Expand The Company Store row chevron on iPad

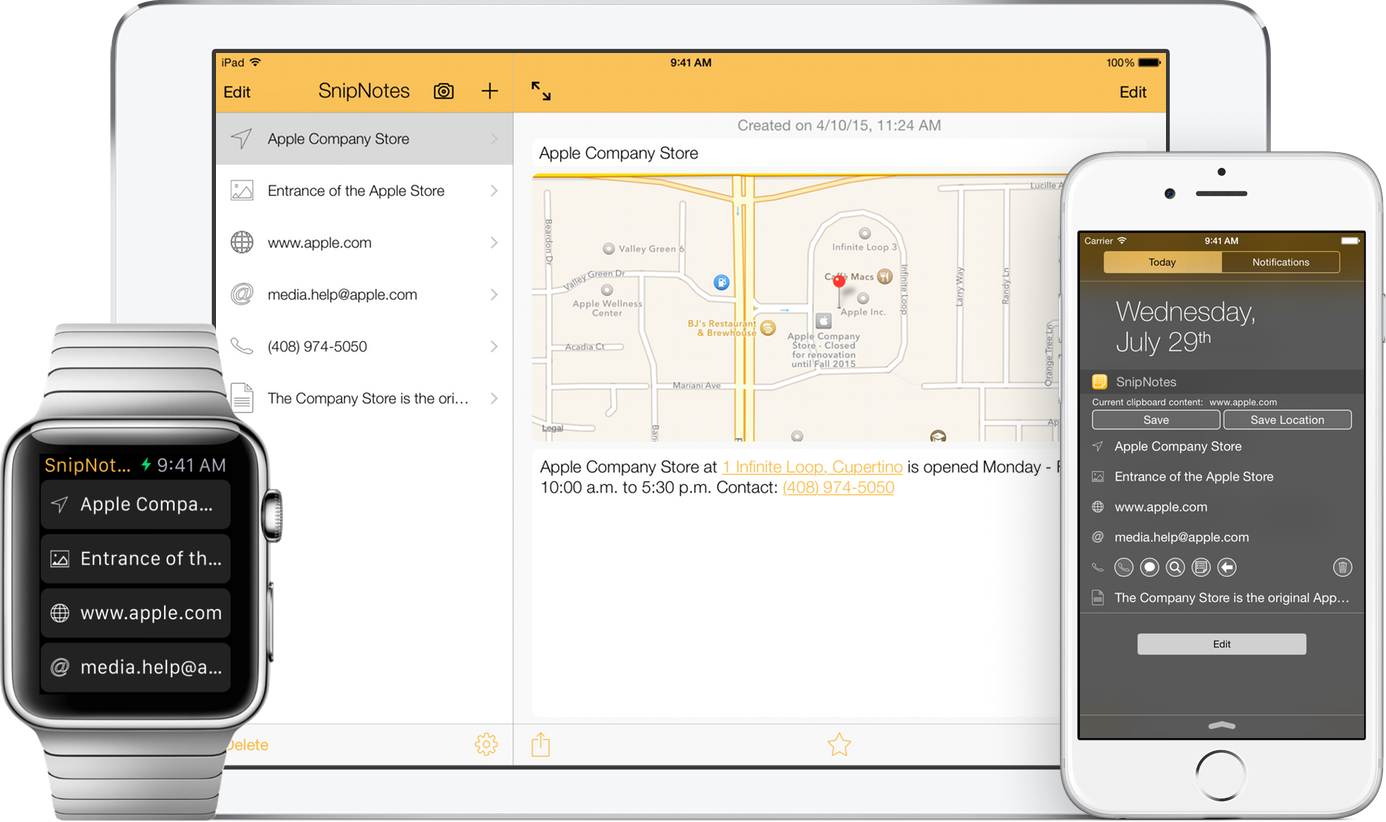click(x=494, y=398)
